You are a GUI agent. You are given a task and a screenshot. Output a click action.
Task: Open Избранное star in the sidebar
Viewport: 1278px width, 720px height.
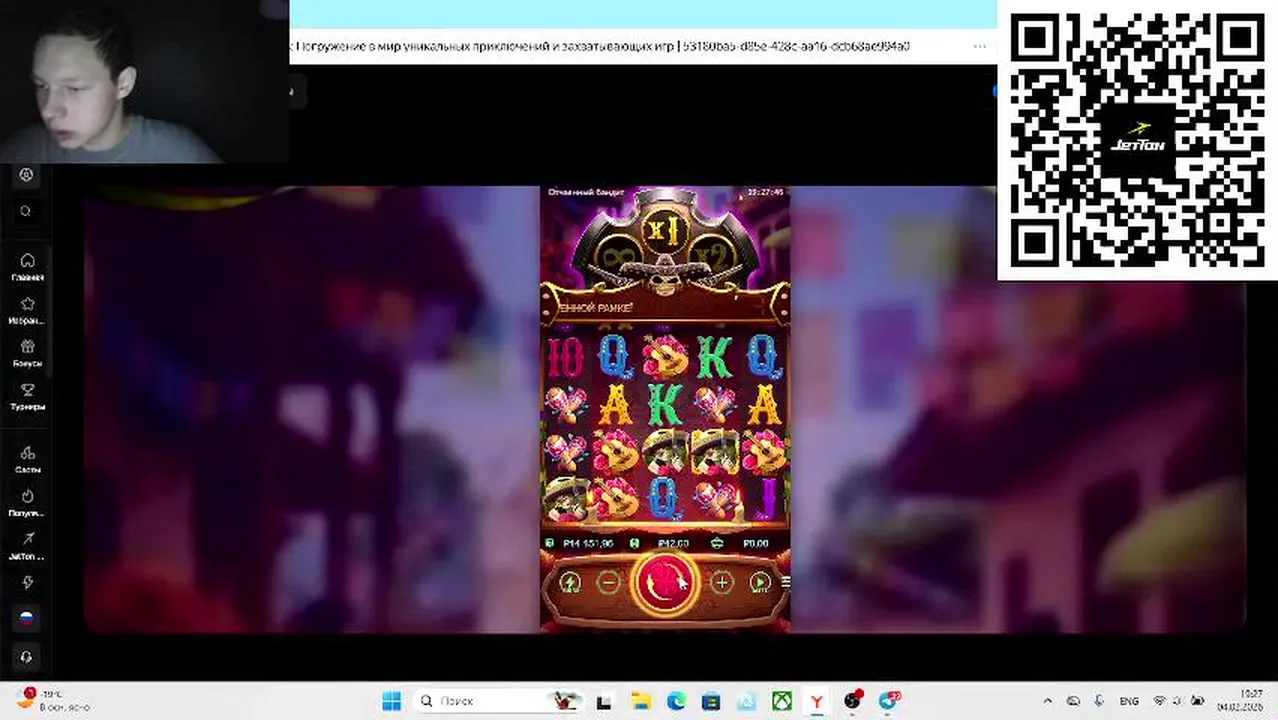tap(27, 311)
